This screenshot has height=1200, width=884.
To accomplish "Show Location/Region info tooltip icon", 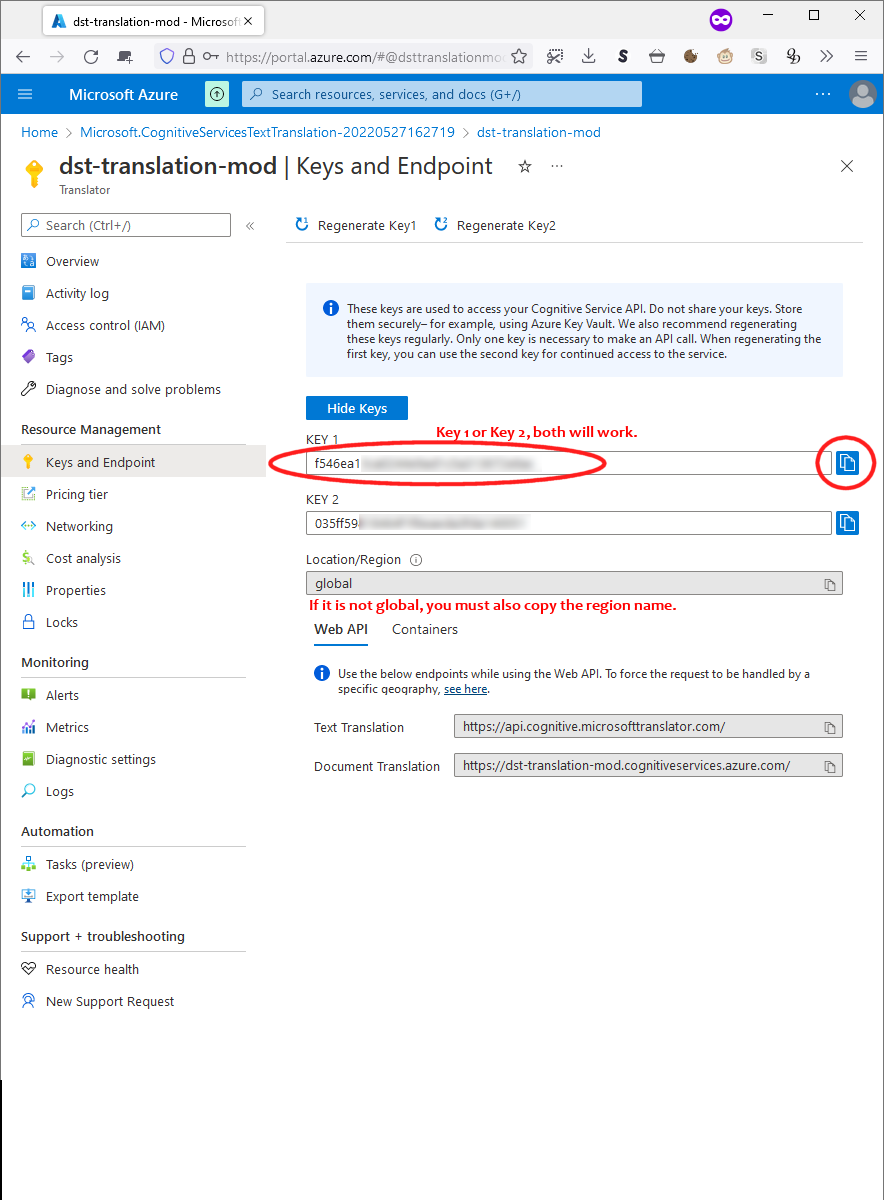I will (x=416, y=560).
